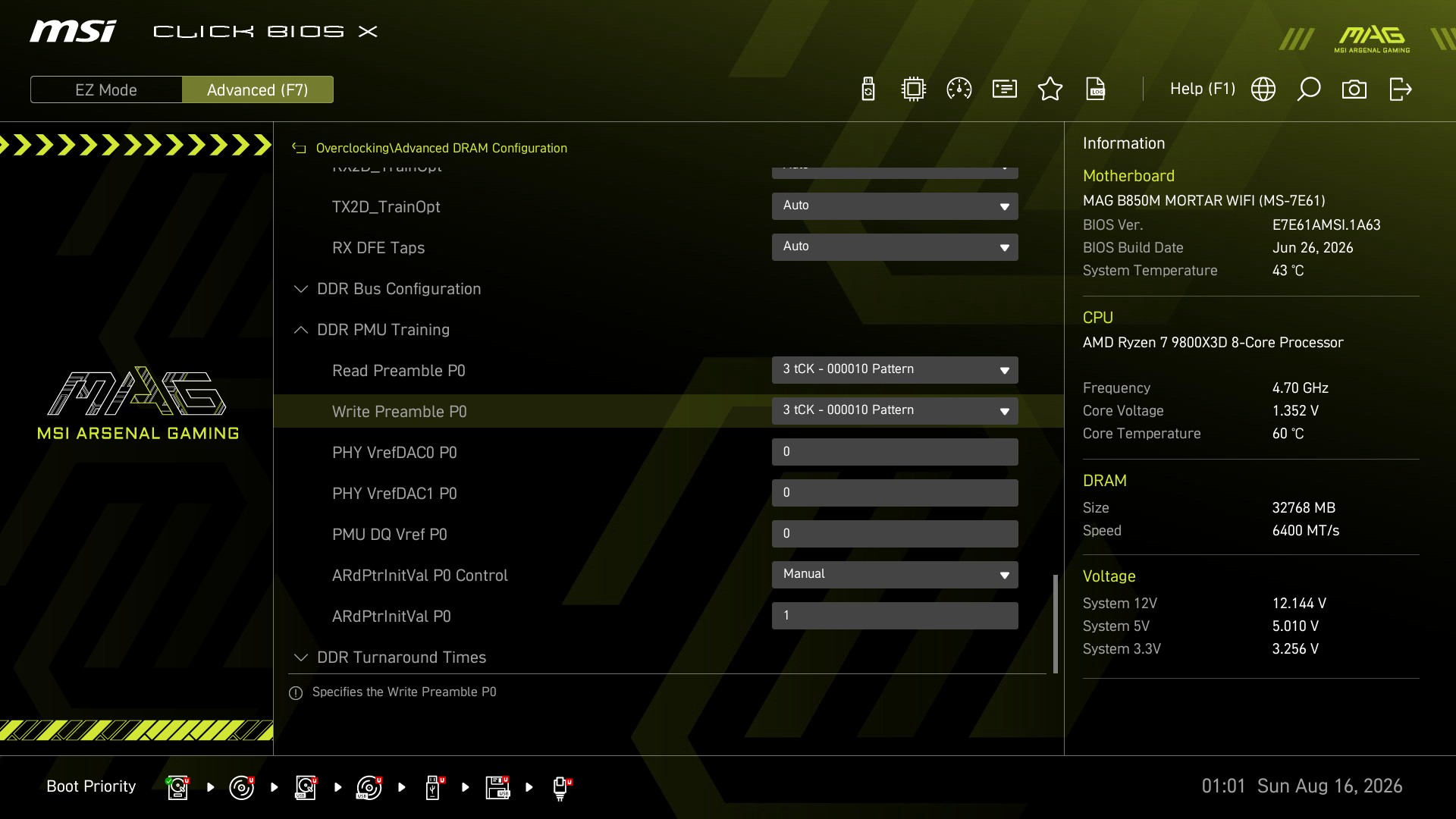Open the ARdPtrInitVal P0 Control dropdown
The height and width of the screenshot is (819, 1456).
pos(895,575)
